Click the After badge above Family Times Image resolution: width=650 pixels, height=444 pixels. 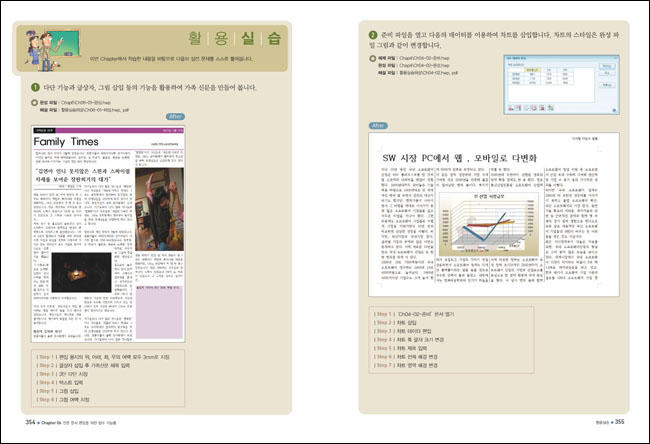(x=175, y=116)
